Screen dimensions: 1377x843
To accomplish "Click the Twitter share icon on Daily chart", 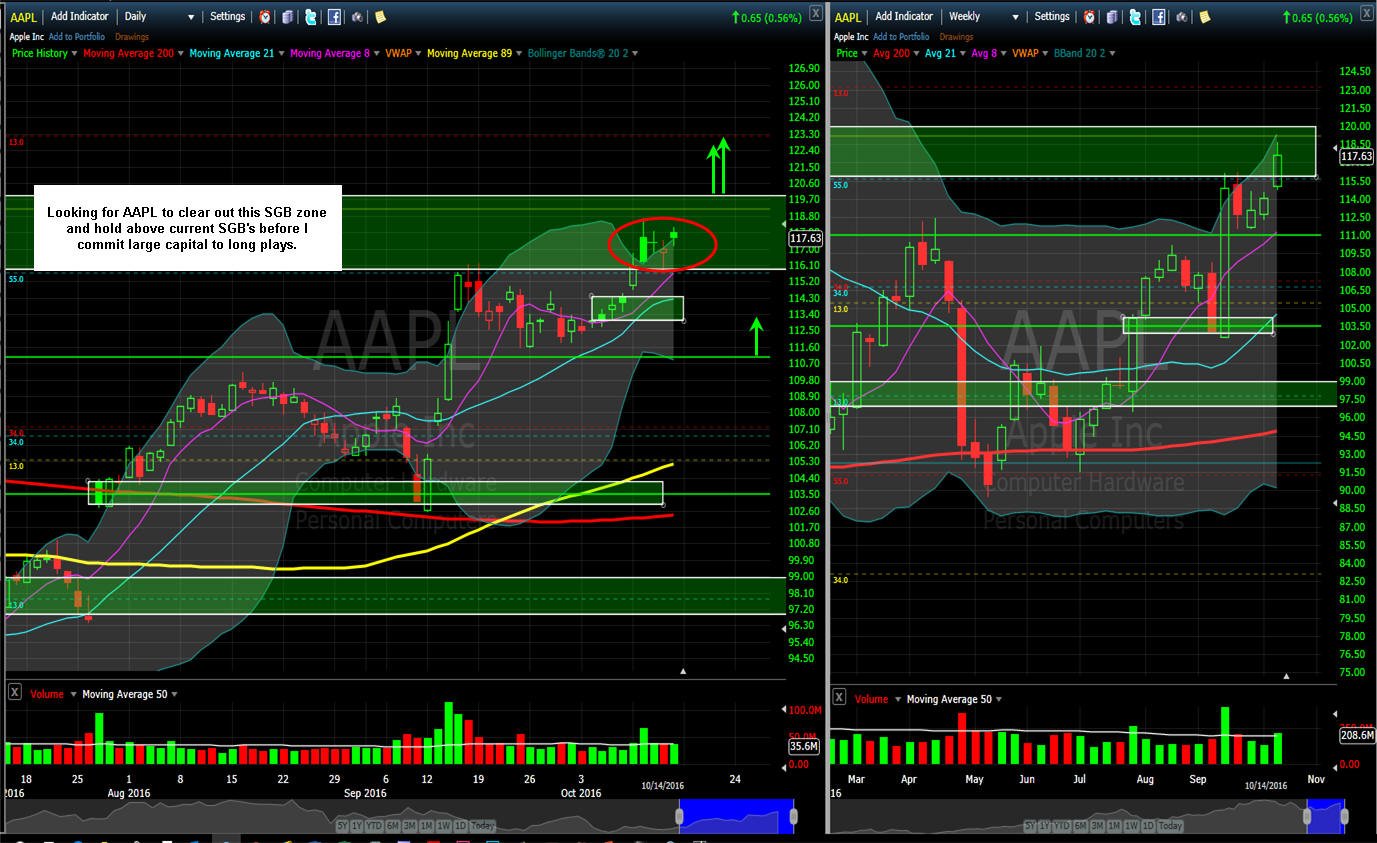I will coord(311,17).
